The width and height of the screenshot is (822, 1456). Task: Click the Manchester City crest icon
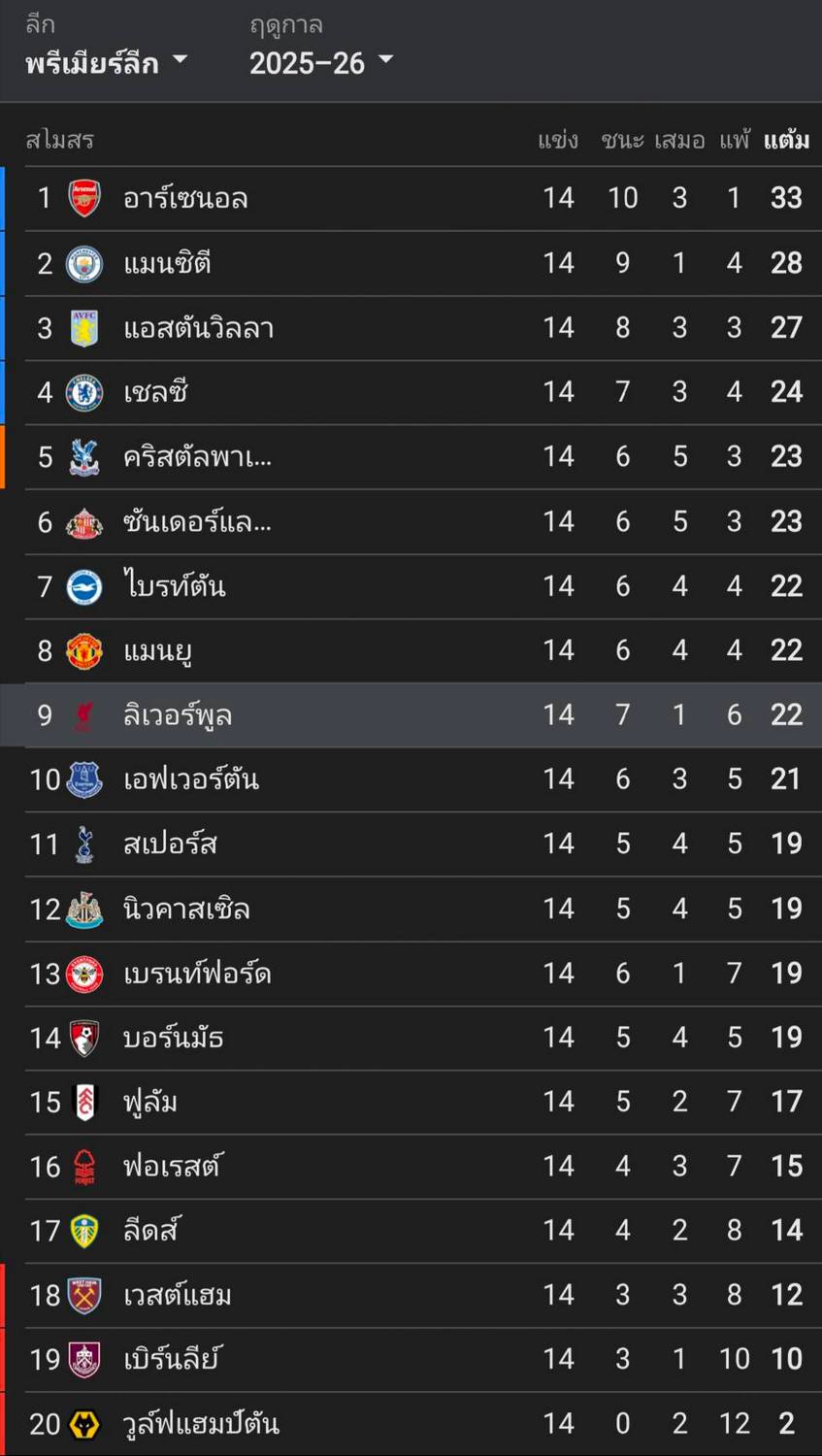[x=84, y=263]
